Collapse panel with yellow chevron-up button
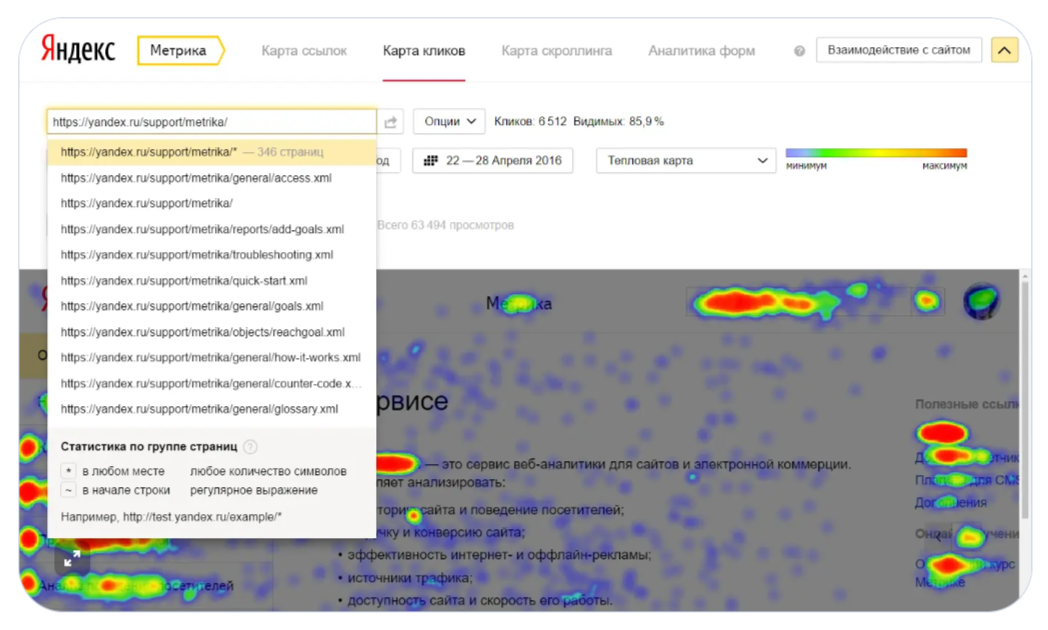The height and width of the screenshot is (630, 1048). tap(1005, 50)
